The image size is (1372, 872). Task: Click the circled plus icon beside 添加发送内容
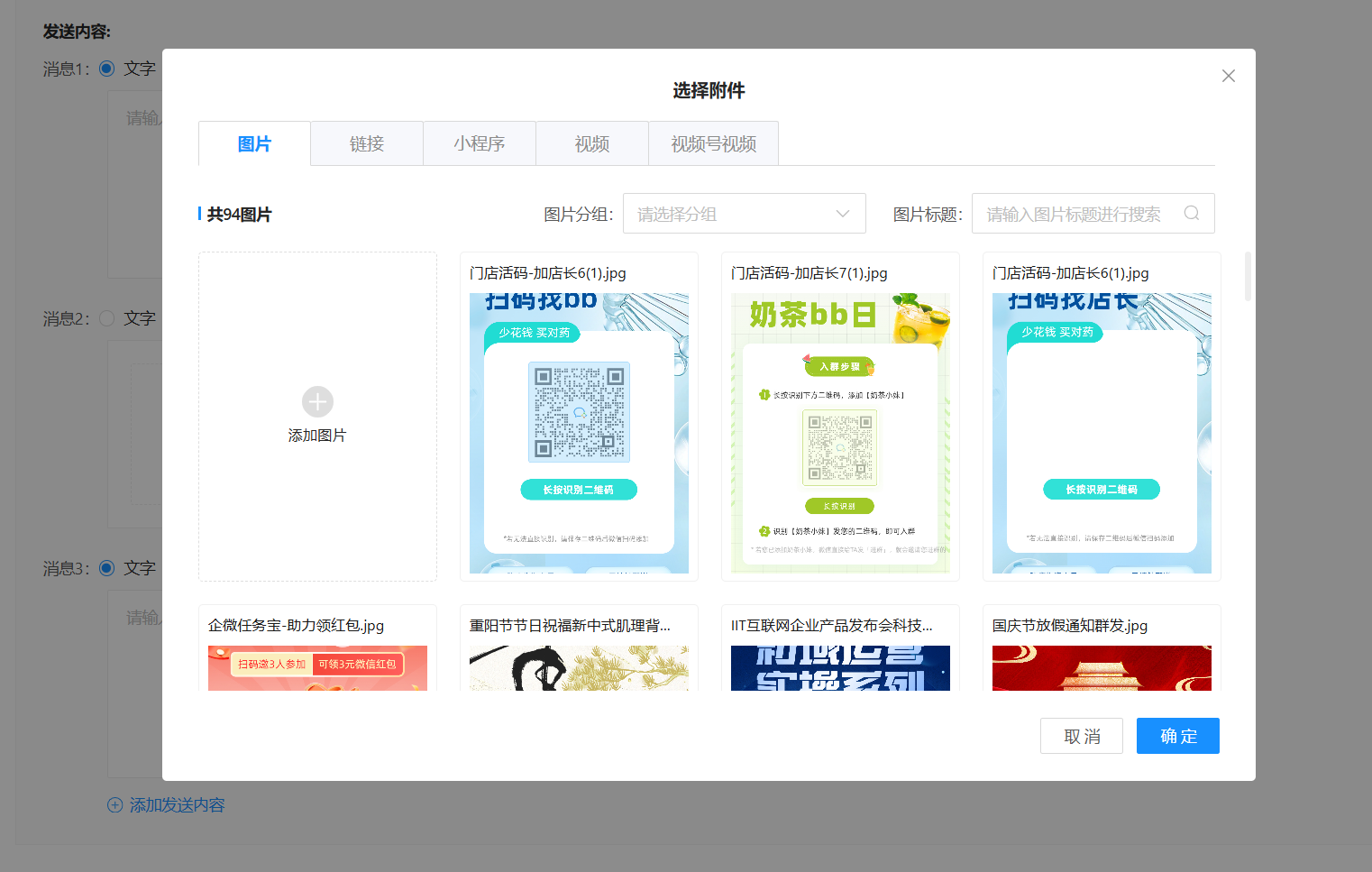pos(114,805)
